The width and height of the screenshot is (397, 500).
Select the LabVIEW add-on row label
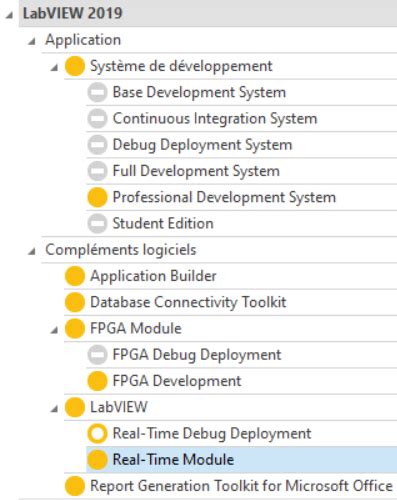[x=119, y=407]
